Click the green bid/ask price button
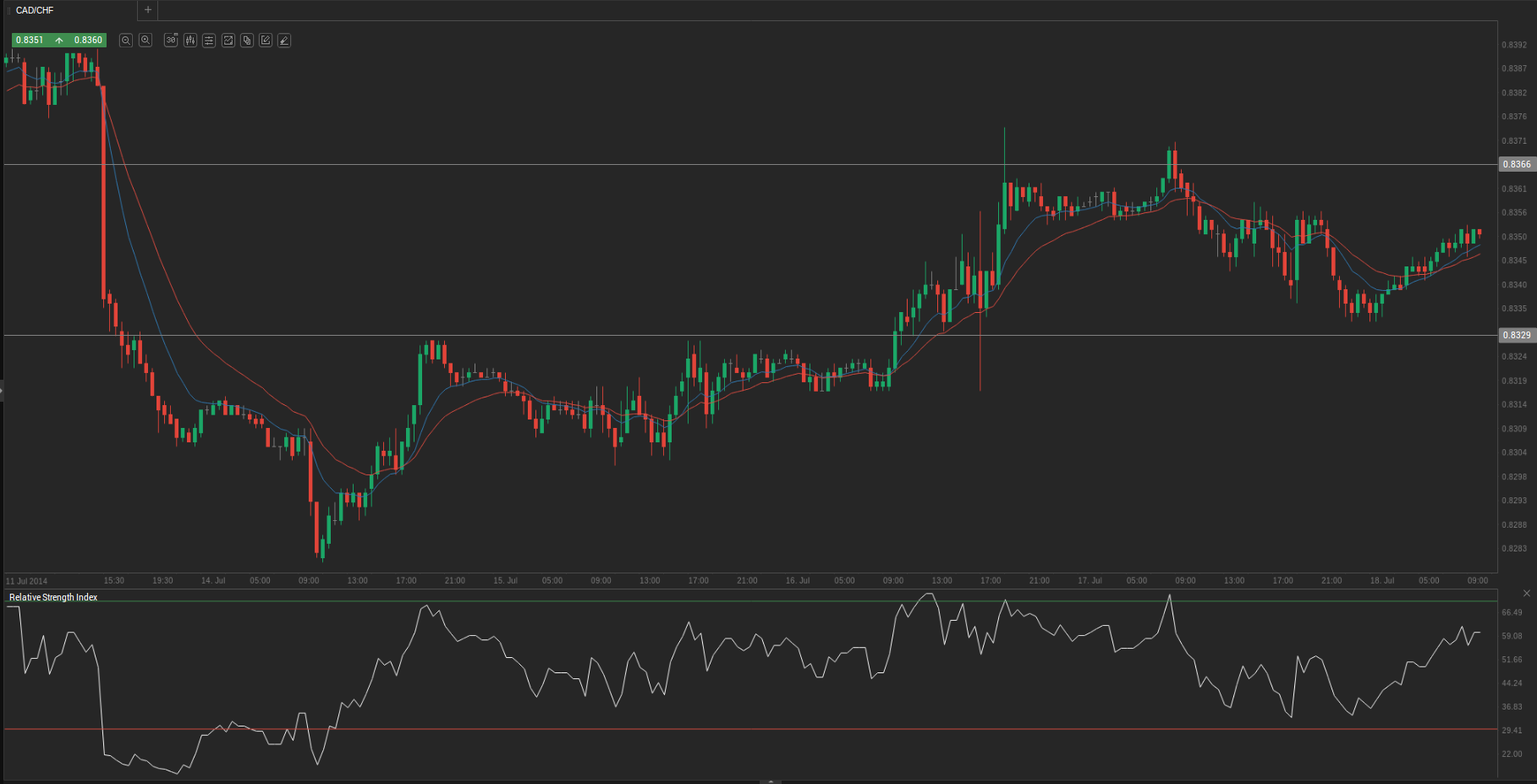Viewport: 1537px width, 784px height. click(59, 40)
